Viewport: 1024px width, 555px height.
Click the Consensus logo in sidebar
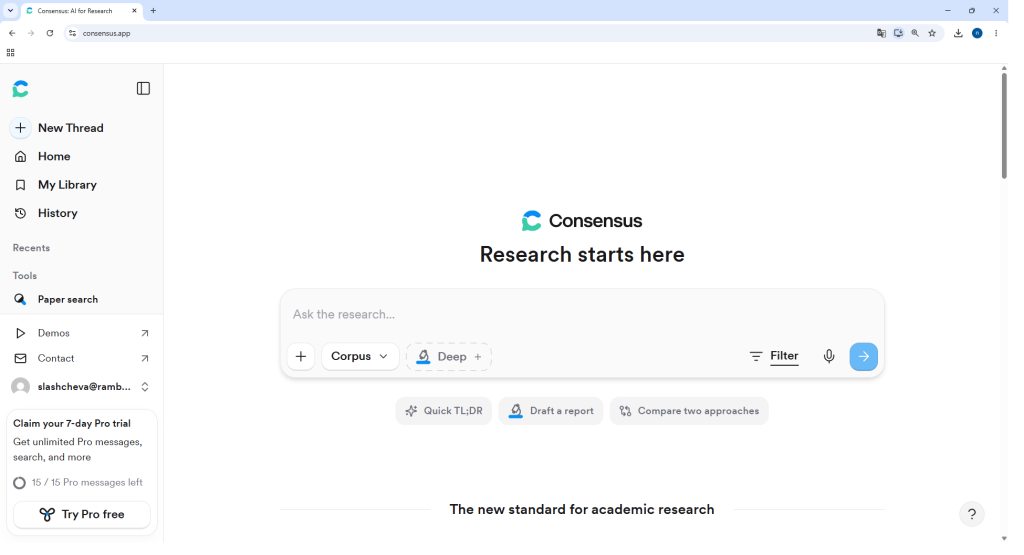coord(20,89)
